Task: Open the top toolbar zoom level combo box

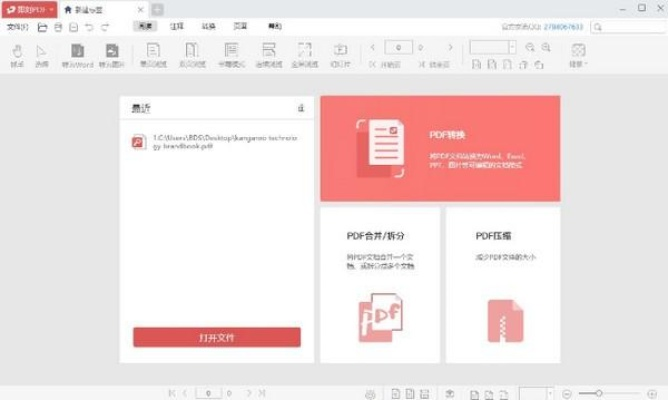Action: pyautogui.click(x=493, y=47)
